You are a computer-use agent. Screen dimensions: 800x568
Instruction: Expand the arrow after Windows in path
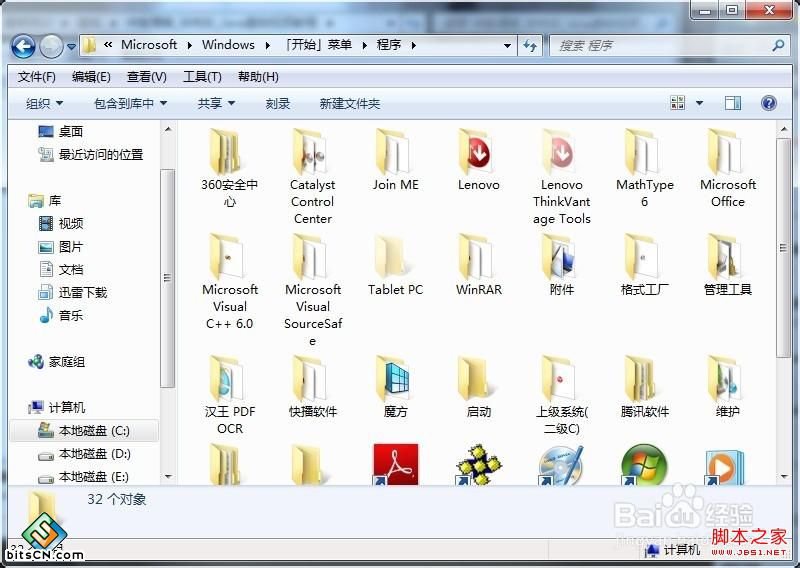point(268,45)
